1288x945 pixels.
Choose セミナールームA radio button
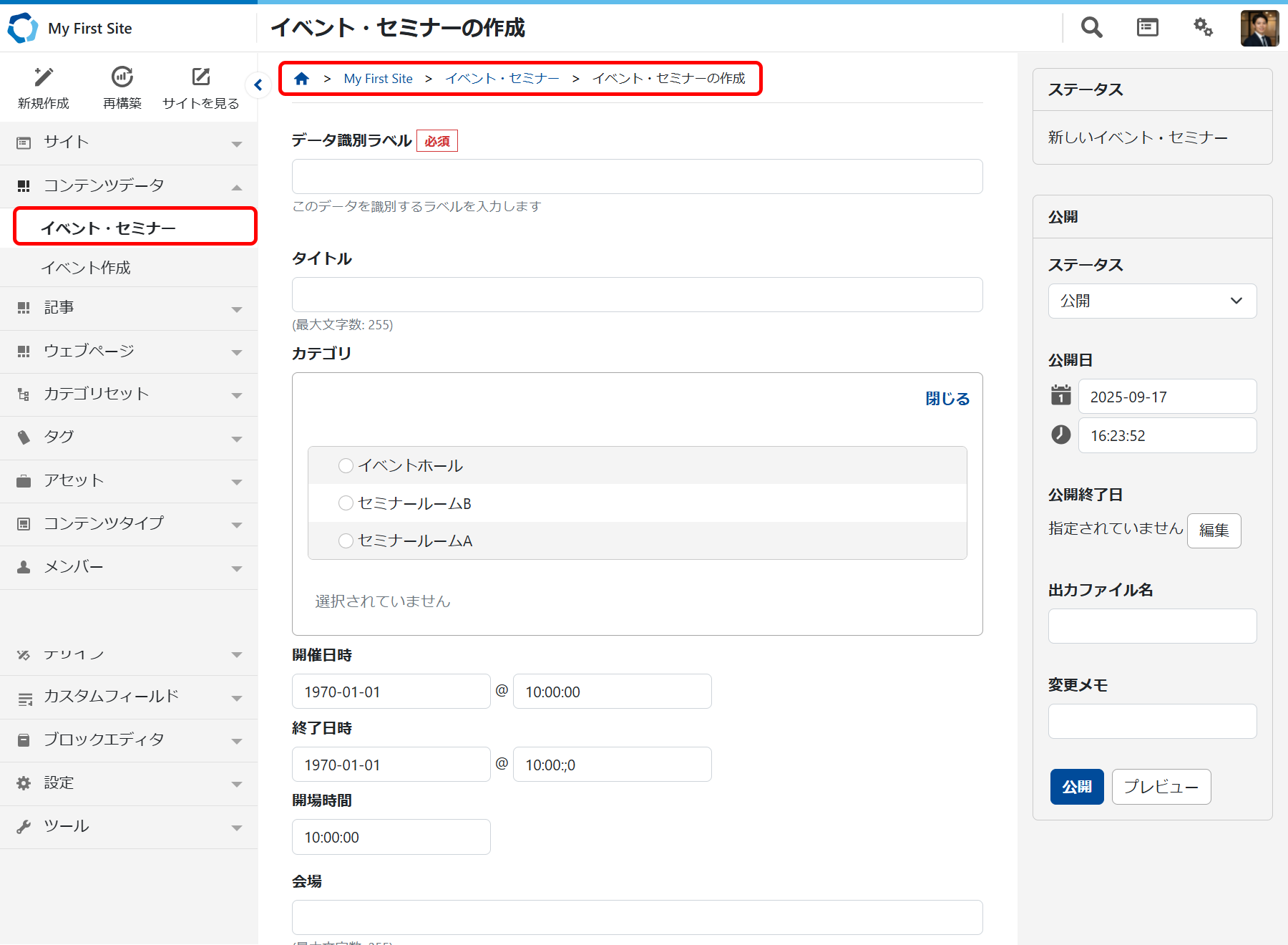pyautogui.click(x=346, y=541)
